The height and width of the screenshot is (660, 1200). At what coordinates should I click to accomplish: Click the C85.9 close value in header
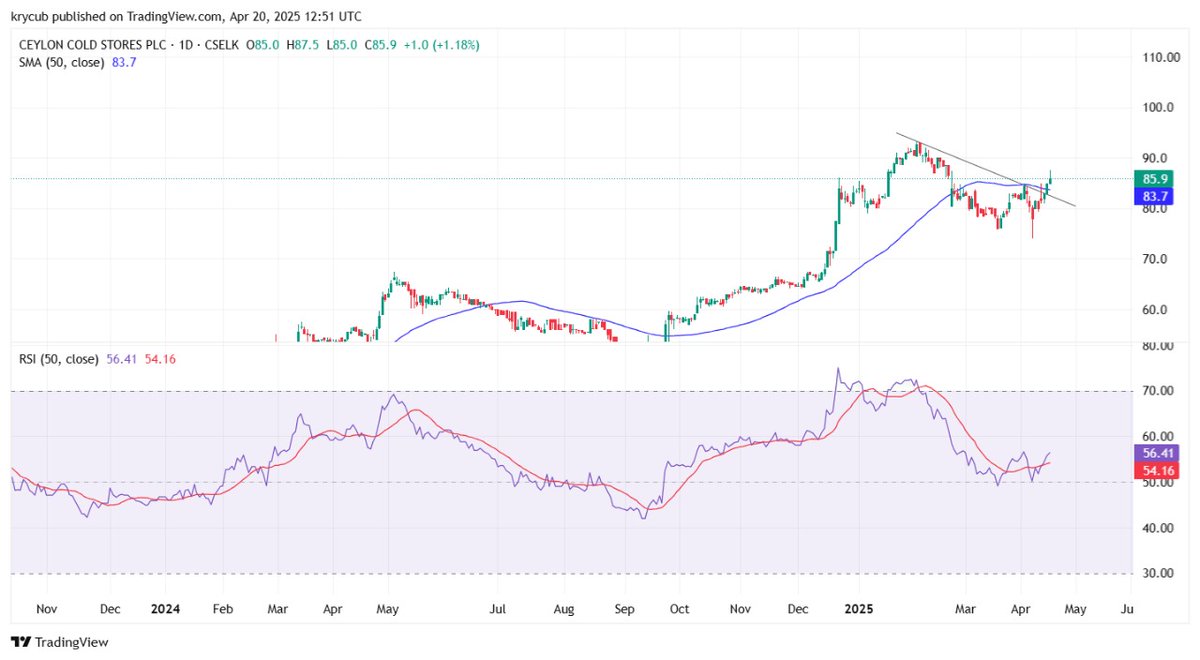[x=382, y=44]
